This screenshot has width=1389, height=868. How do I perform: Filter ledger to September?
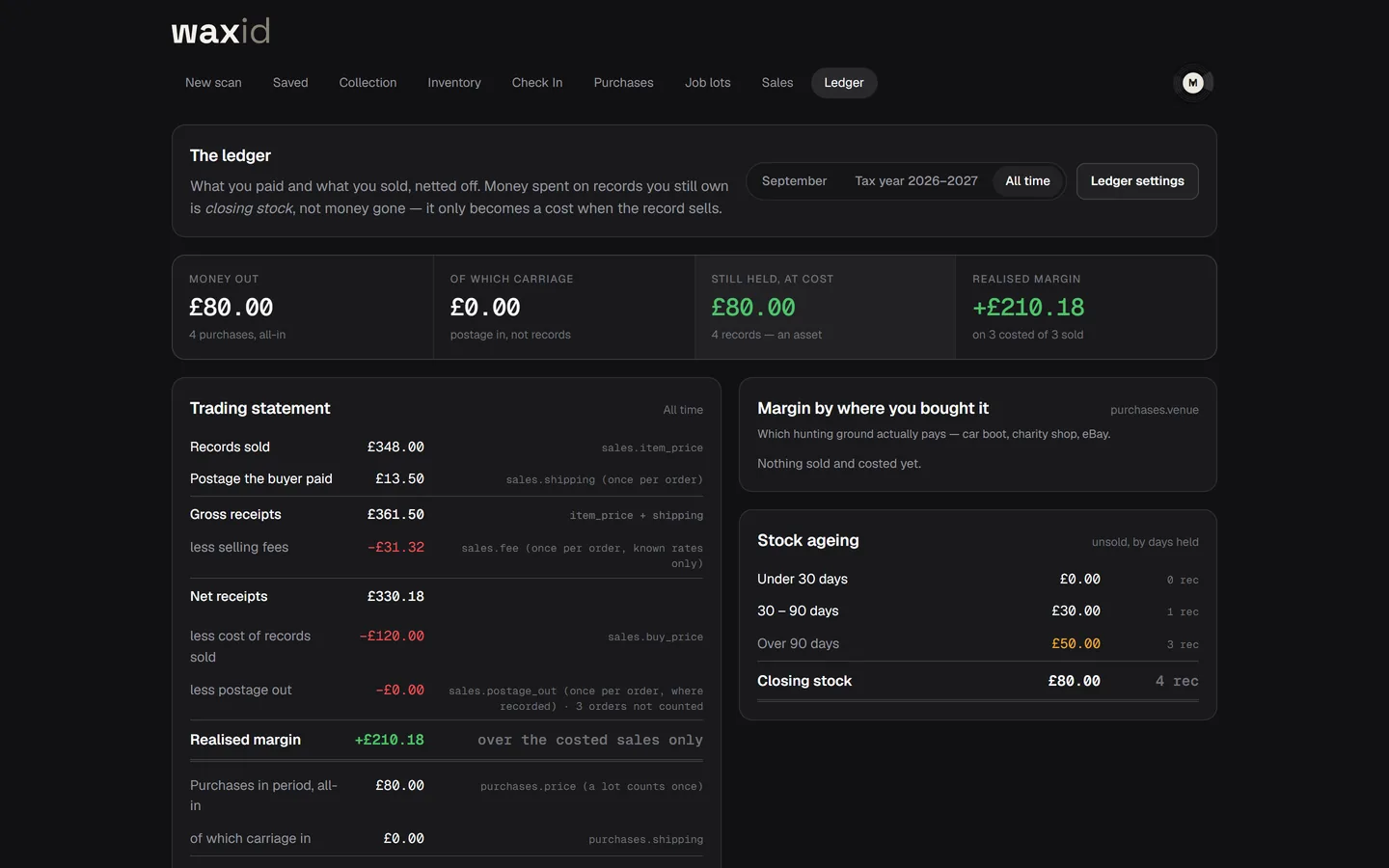[x=794, y=181]
